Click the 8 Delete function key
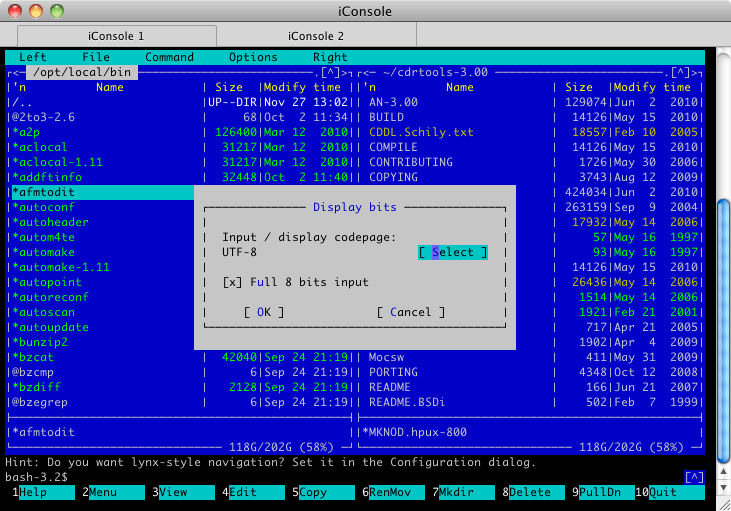 533,492
